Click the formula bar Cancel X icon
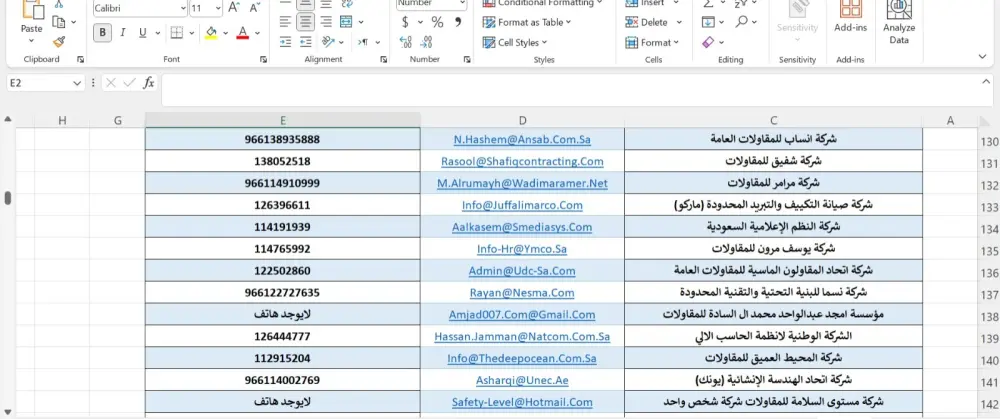 point(111,83)
